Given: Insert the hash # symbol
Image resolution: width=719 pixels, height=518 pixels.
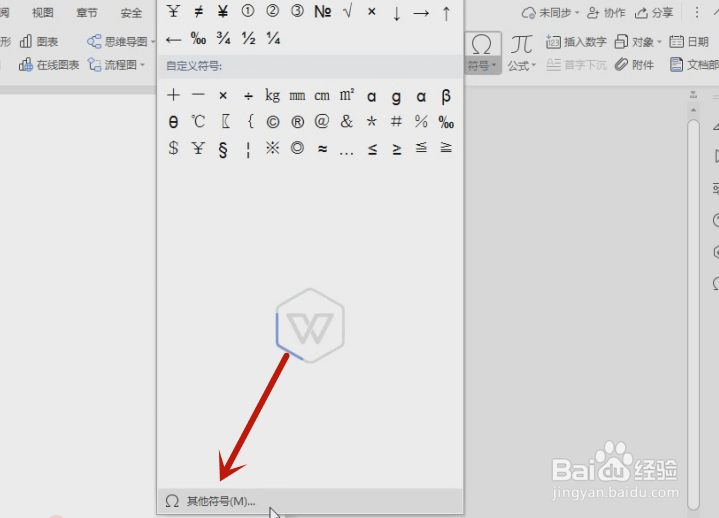Looking at the screenshot, I should [x=396, y=121].
